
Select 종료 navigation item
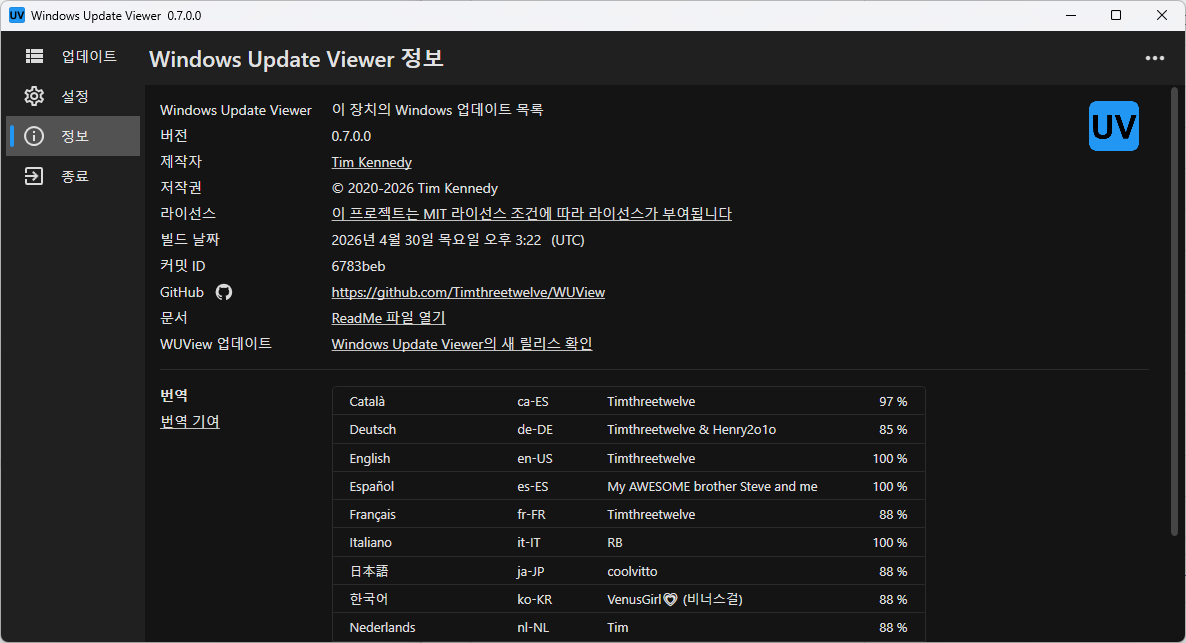click(x=73, y=176)
